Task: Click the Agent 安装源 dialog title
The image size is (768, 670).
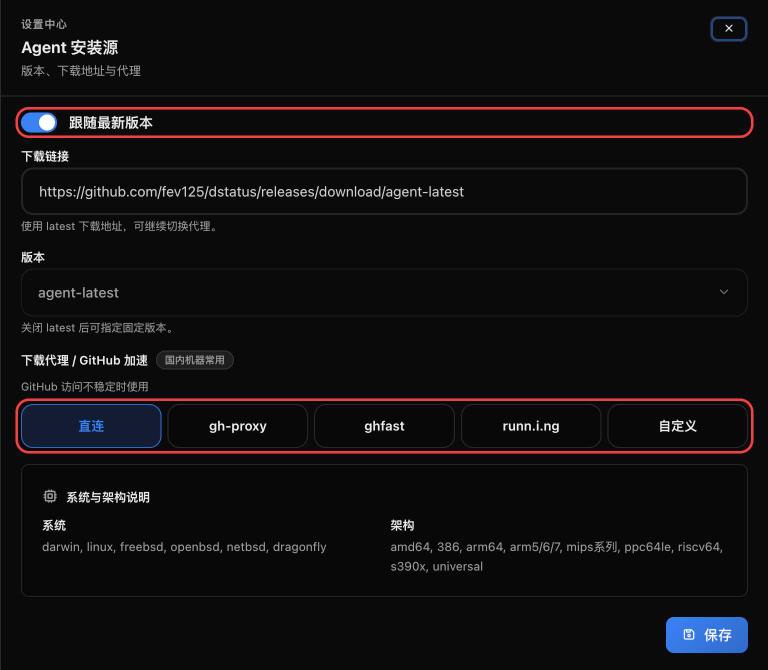Action: 70,48
